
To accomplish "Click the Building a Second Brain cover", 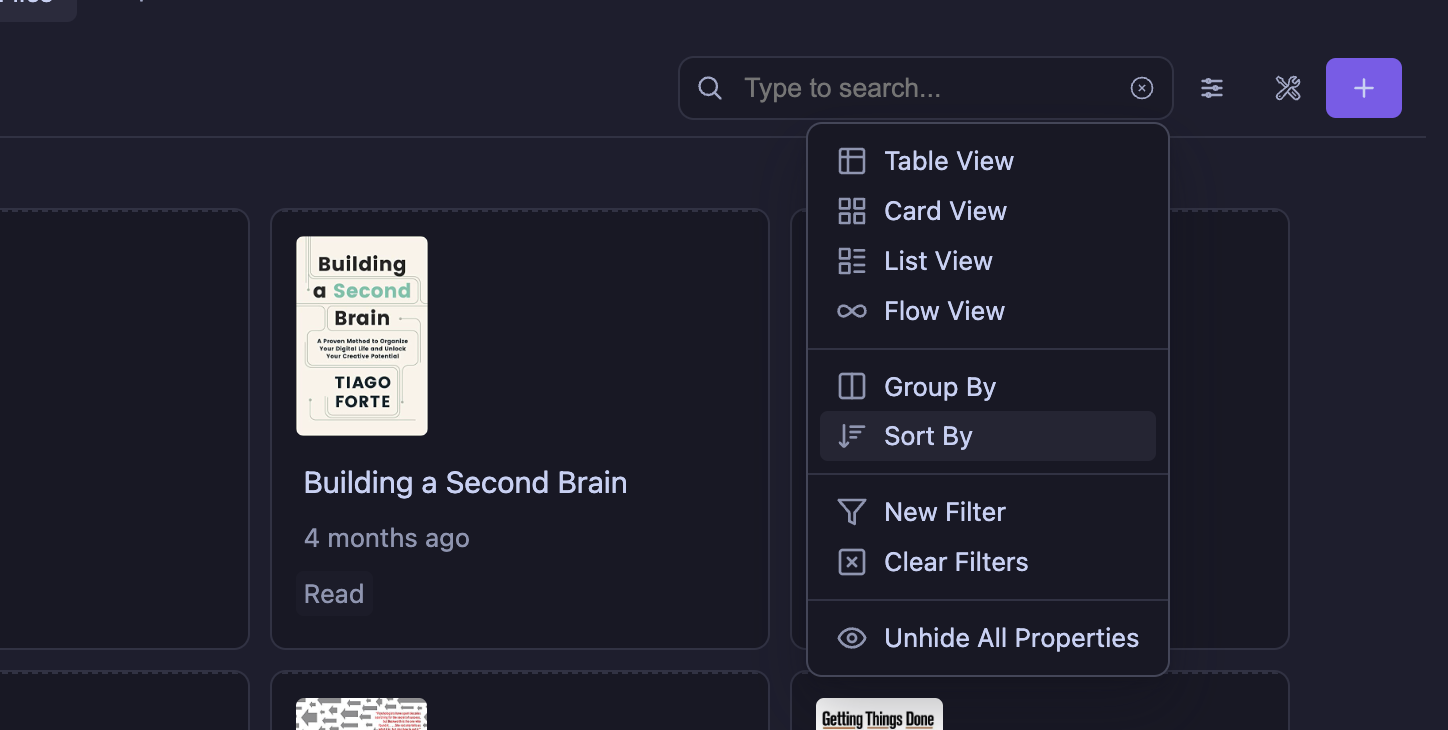I will coord(362,336).
